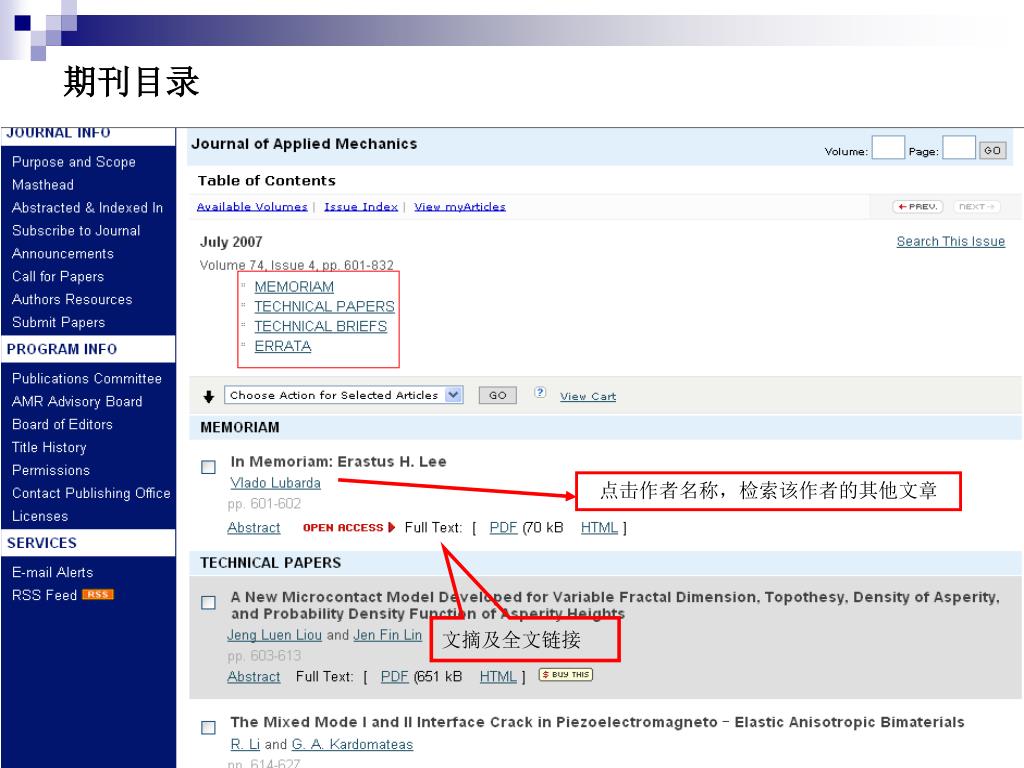
Task: Click the help question mark icon
Action: (539, 392)
